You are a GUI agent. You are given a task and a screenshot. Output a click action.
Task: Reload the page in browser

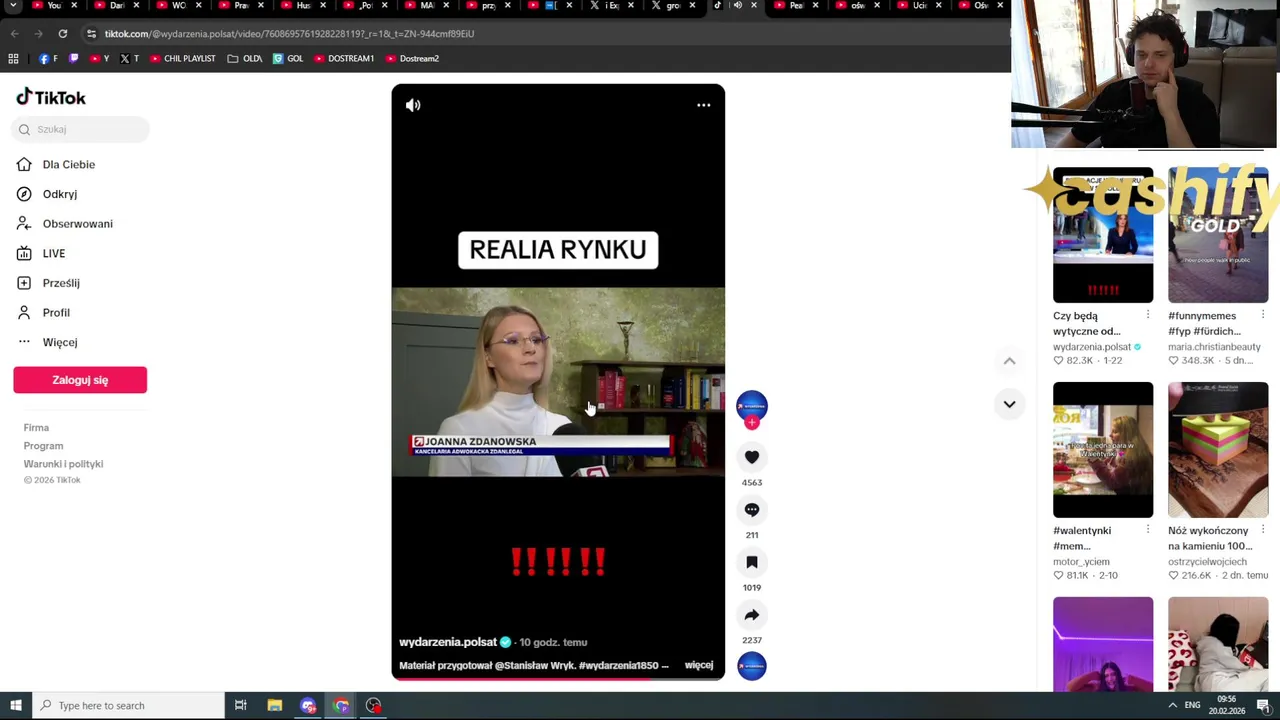[62, 34]
